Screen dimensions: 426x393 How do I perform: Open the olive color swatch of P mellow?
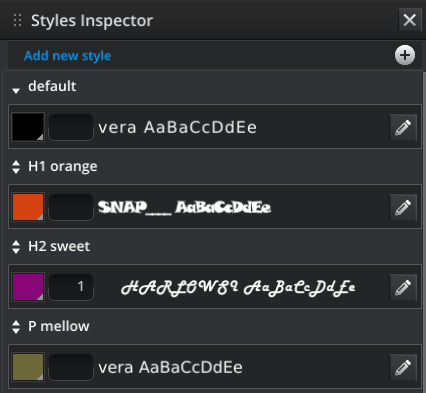coord(28,367)
